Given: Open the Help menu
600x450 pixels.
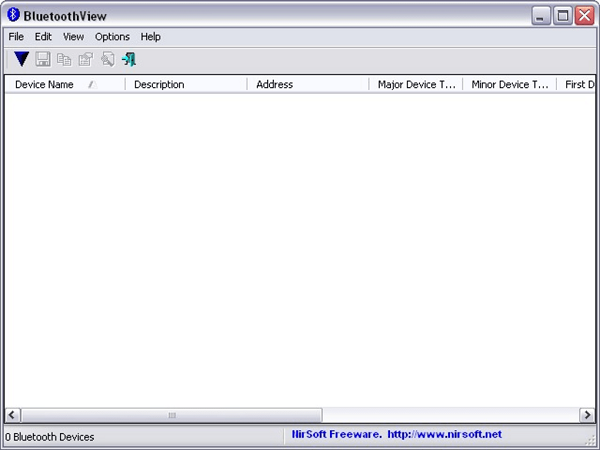Looking at the screenshot, I should (x=150, y=37).
